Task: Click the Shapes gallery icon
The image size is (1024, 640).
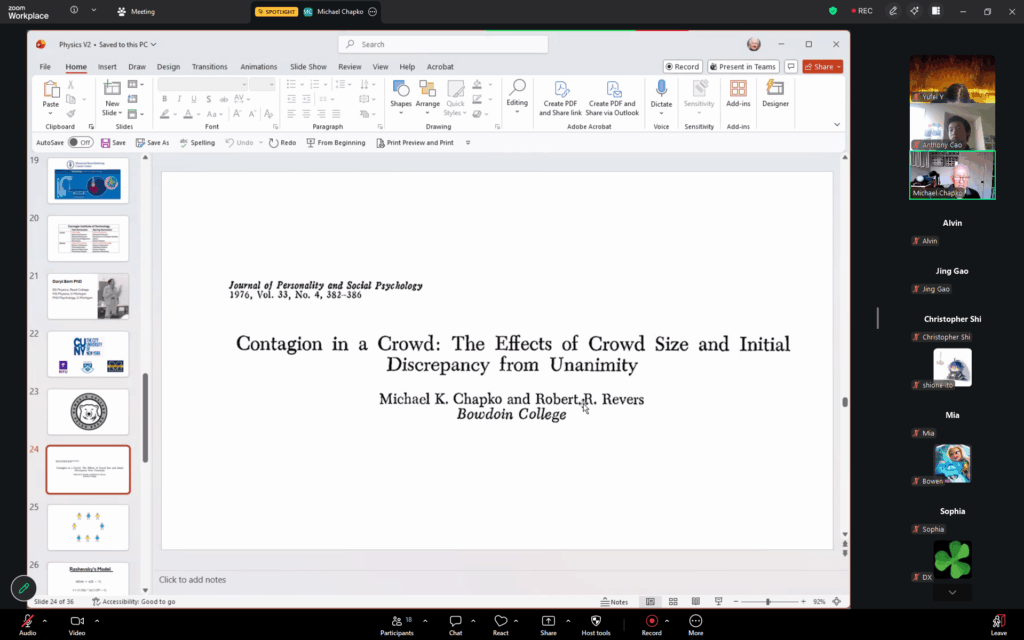Action: tap(401, 89)
